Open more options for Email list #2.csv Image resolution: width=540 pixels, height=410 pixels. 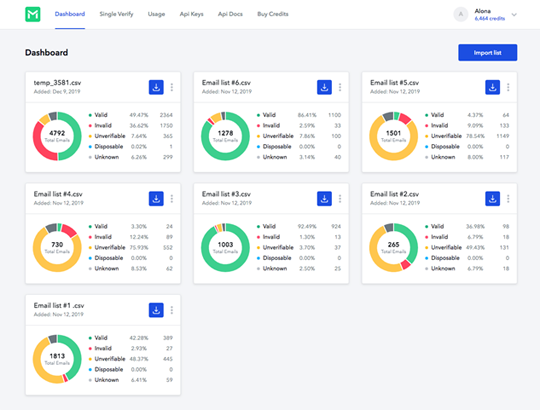[x=508, y=199]
